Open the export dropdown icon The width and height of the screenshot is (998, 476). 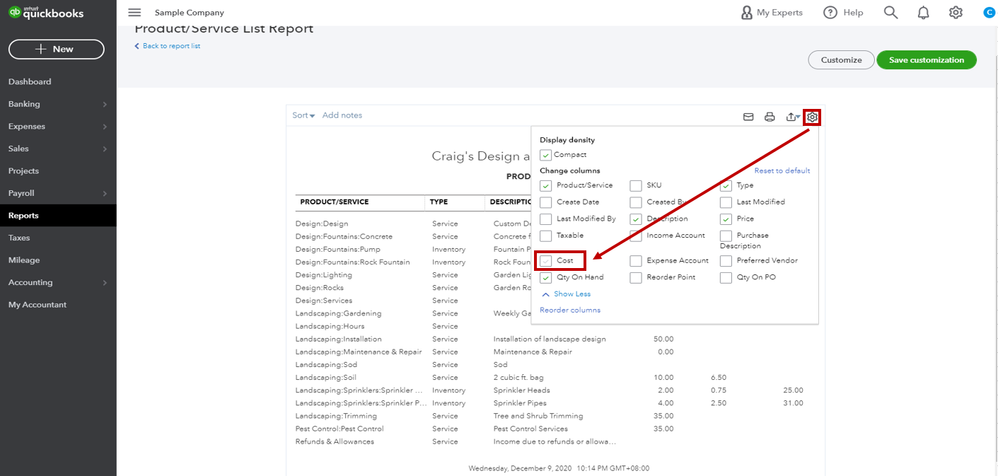tap(793, 117)
